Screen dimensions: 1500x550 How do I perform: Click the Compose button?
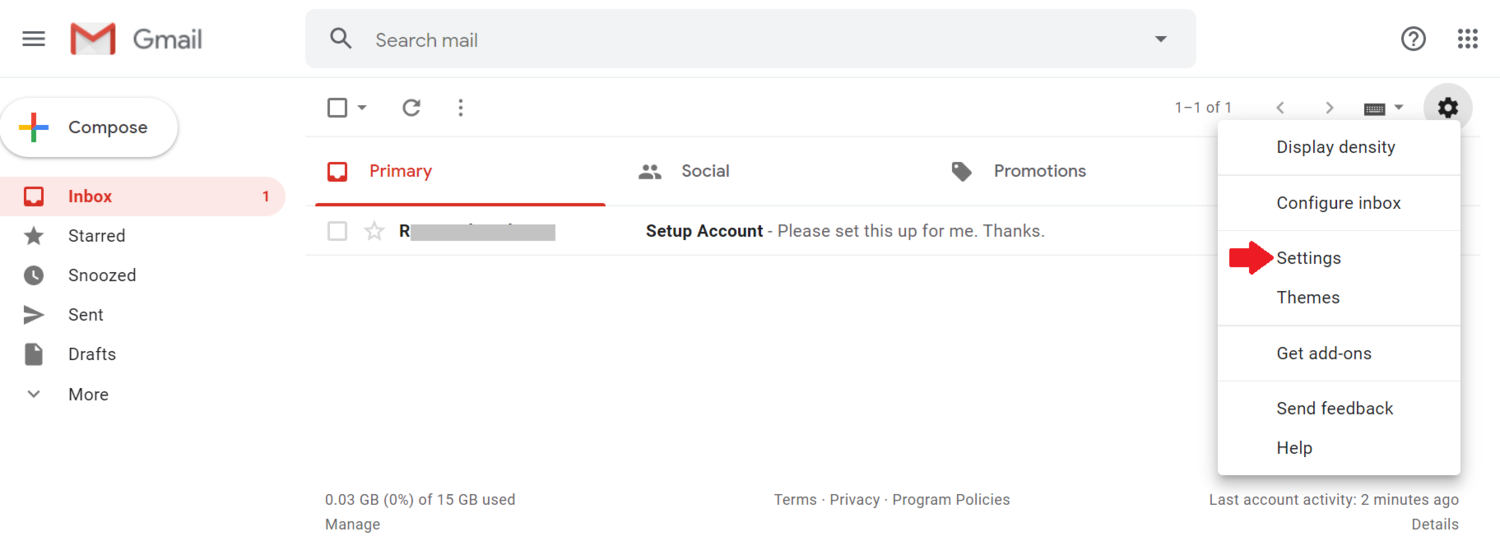coord(89,127)
